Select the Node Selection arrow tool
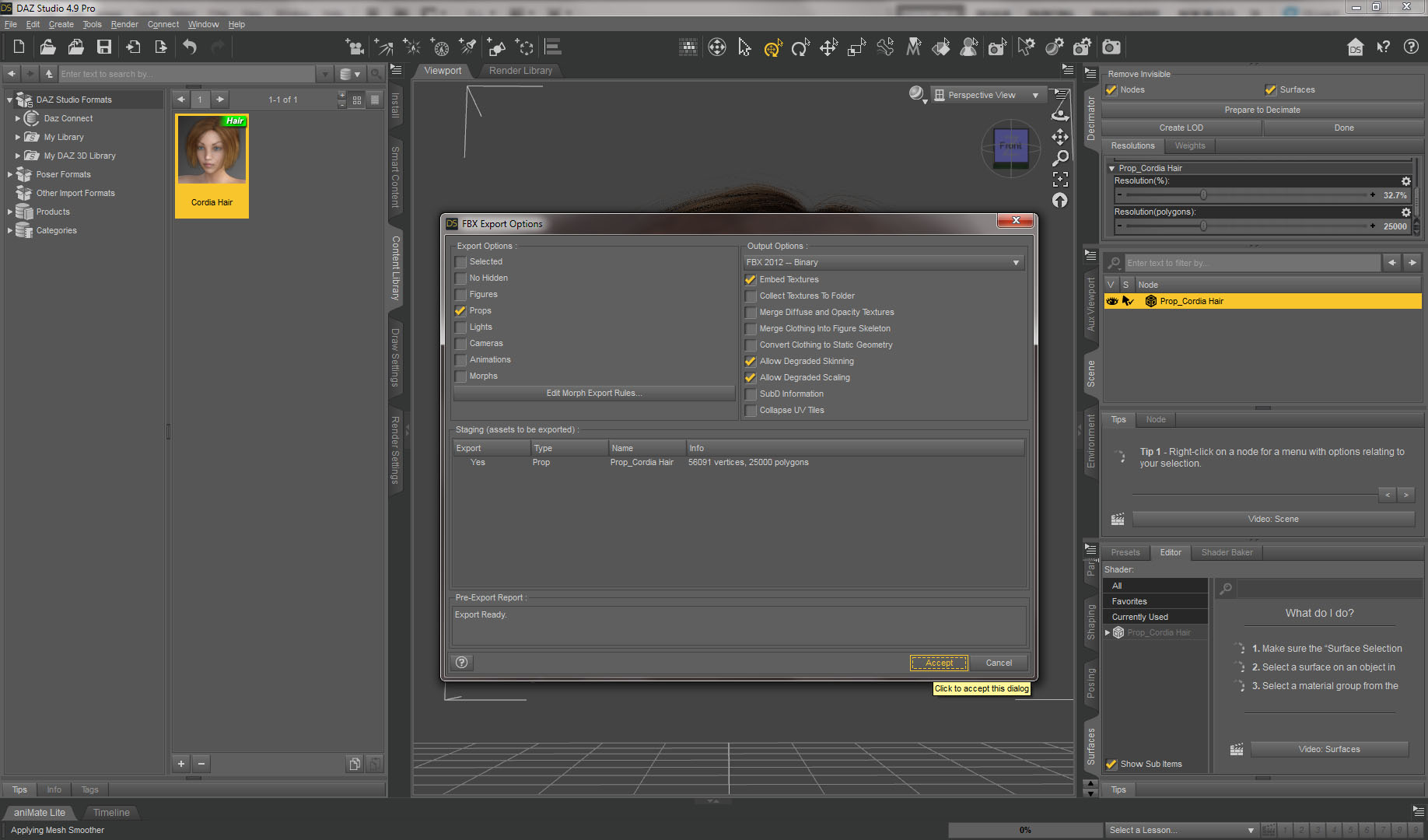1428x840 pixels. tap(744, 47)
